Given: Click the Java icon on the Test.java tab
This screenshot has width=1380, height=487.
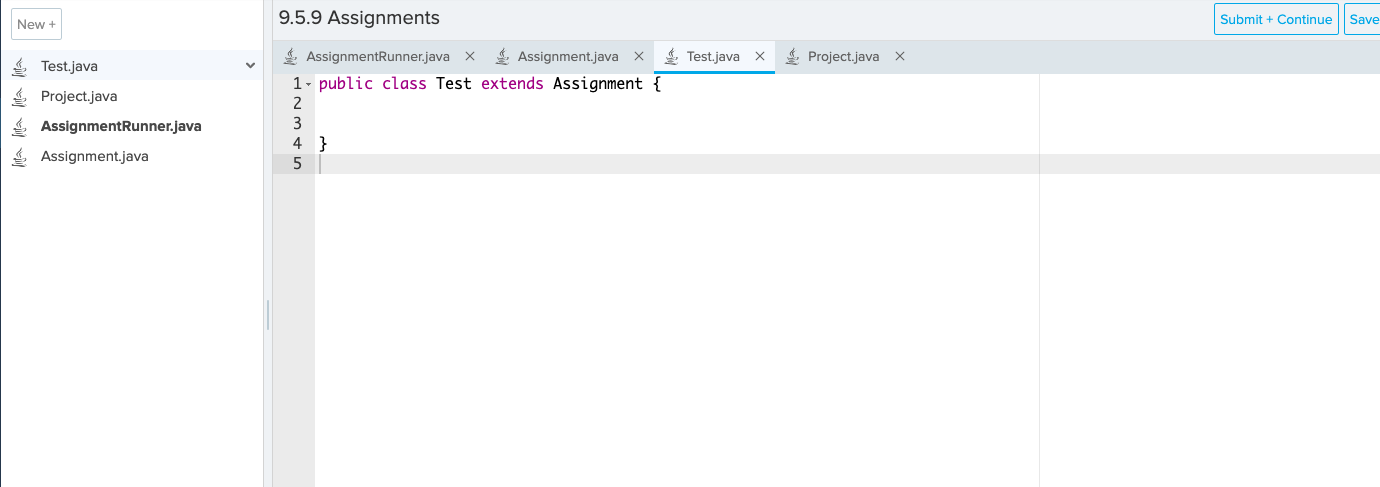Looking at the screenshot, I should click(671, 56).
